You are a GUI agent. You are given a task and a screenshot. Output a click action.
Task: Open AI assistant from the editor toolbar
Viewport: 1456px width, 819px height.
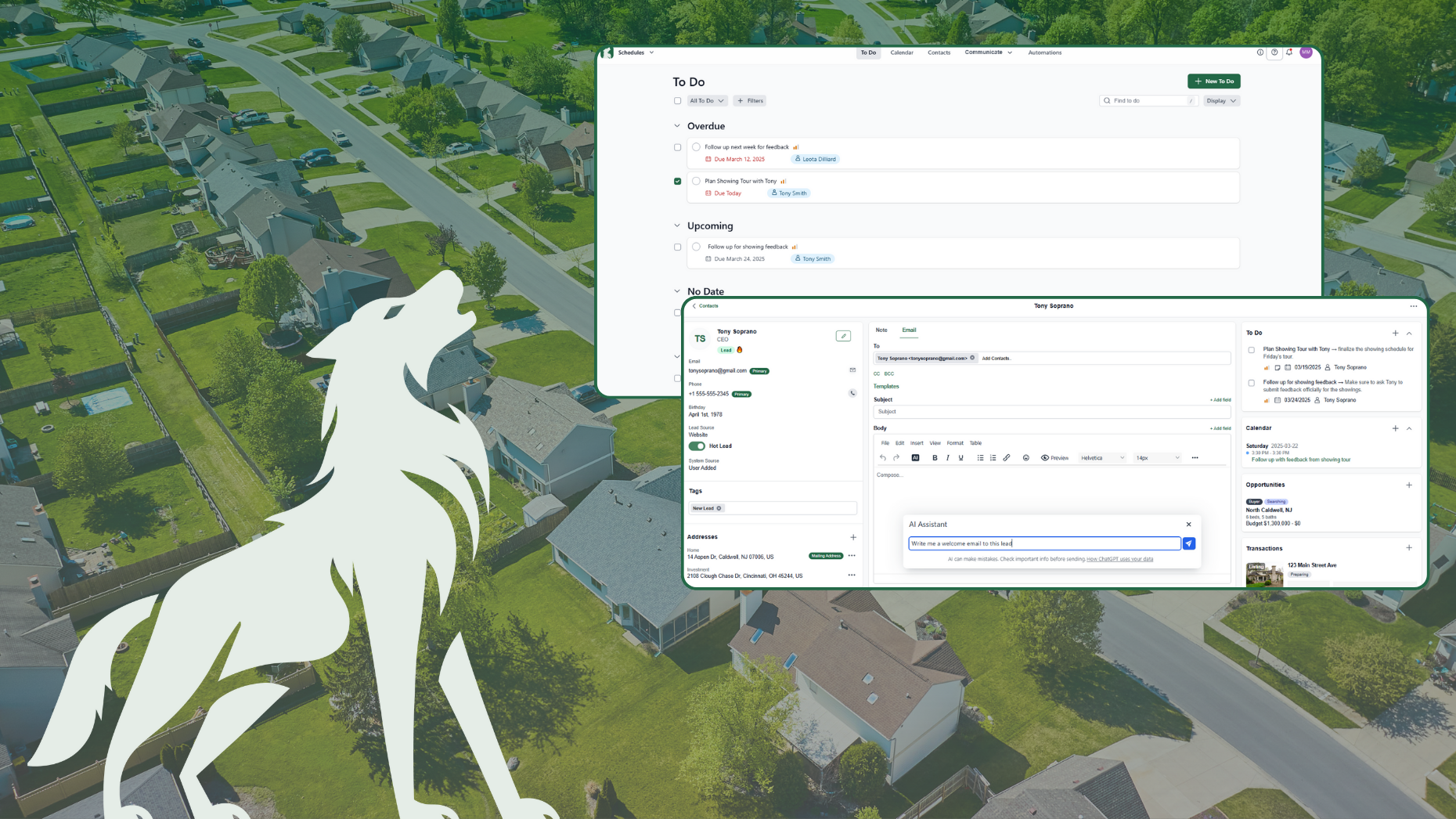(x=915, y=458)
